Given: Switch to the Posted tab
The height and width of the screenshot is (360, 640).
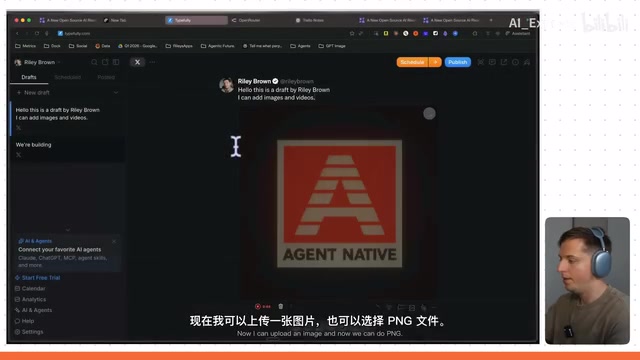Looking at the screenshot, I should point(106,77).
